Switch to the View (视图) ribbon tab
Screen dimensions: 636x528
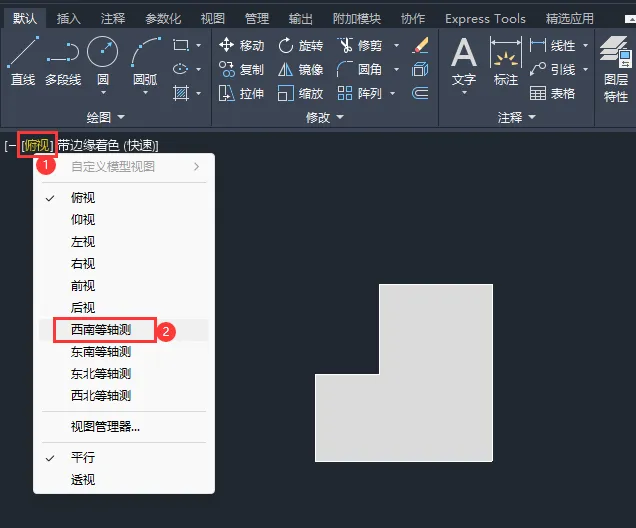coord(213,19)
